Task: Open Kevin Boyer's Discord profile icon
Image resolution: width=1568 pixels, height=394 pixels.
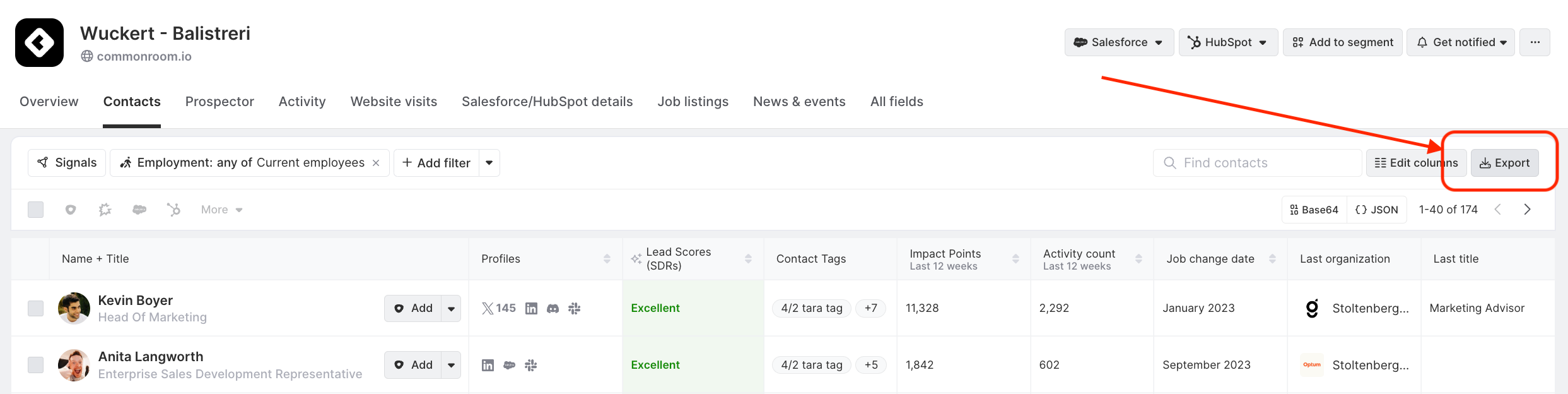Action: click(x=553, y=308)
